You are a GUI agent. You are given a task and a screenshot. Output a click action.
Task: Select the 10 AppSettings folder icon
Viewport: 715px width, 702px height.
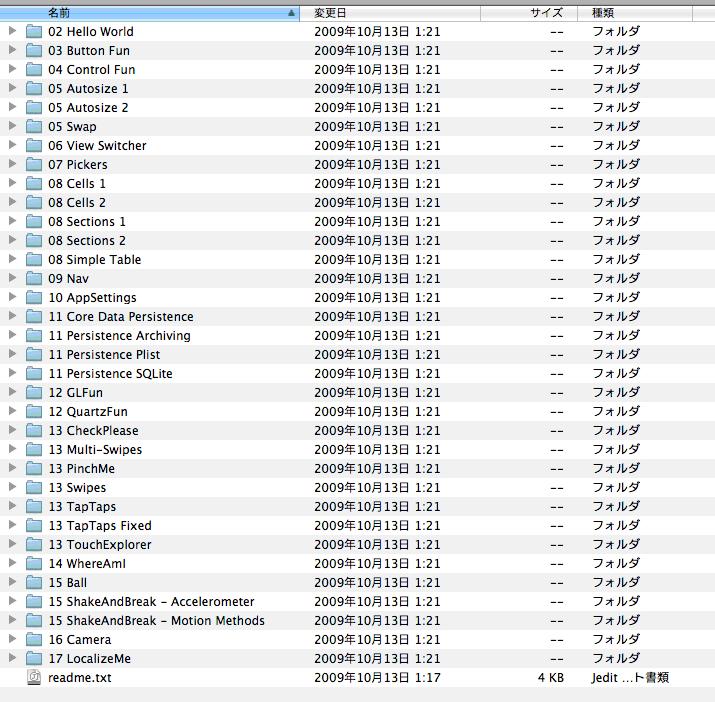(x=34, y=297)
